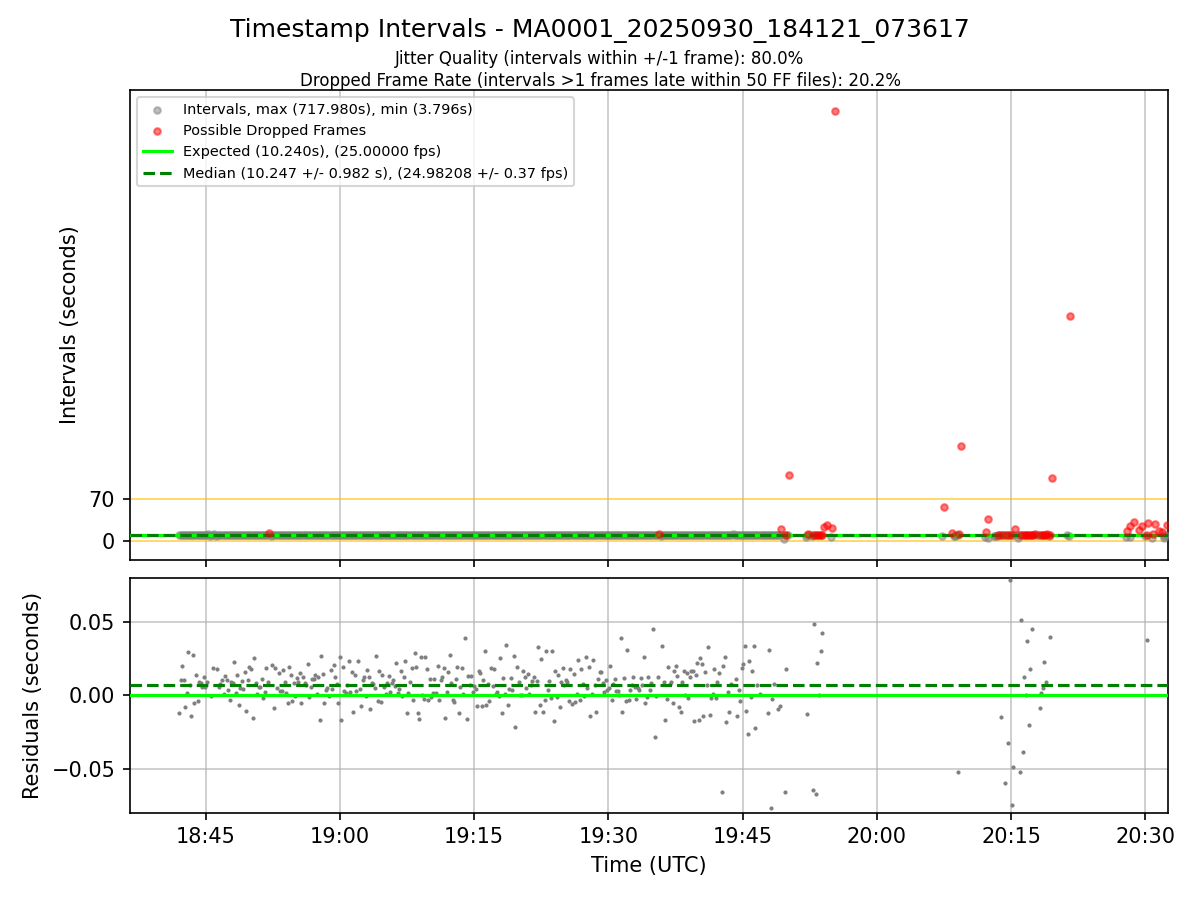Click the Expected (10.240s) legend entry
The height and width of the screenshot is (900, 1200).
311,151
